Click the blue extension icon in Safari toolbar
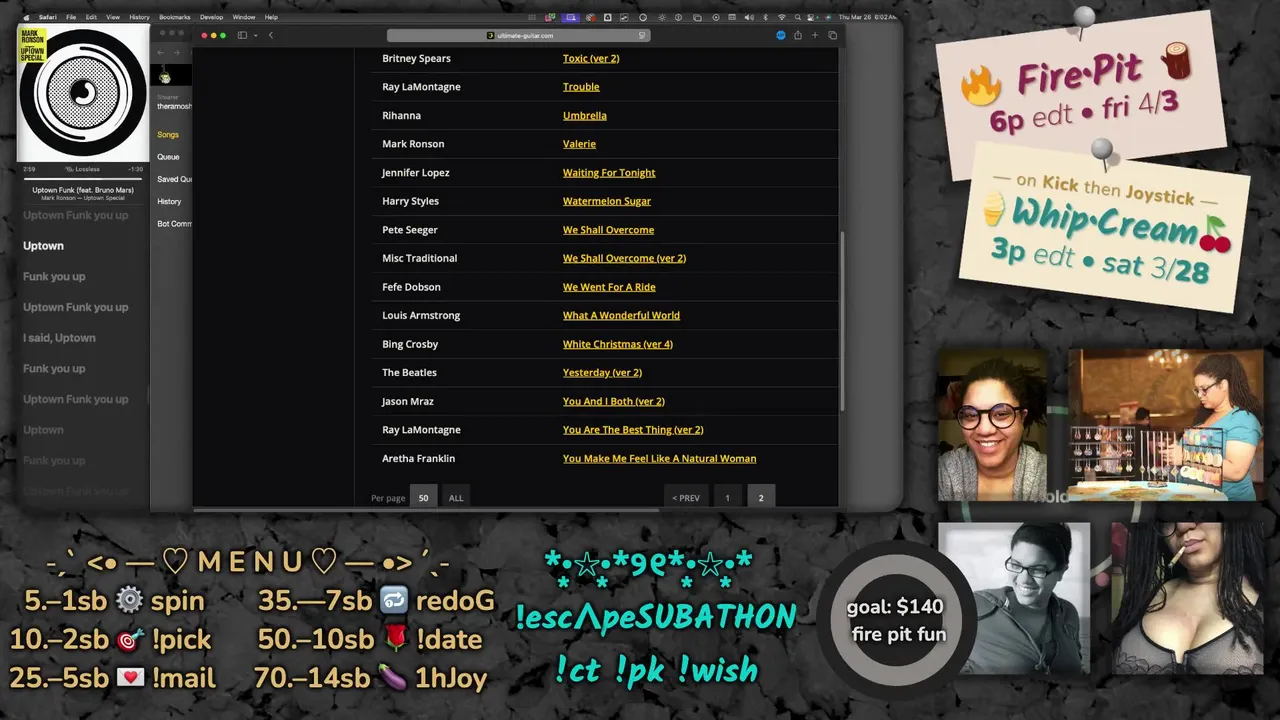The image size is (1280, 720). pos(781,35)
